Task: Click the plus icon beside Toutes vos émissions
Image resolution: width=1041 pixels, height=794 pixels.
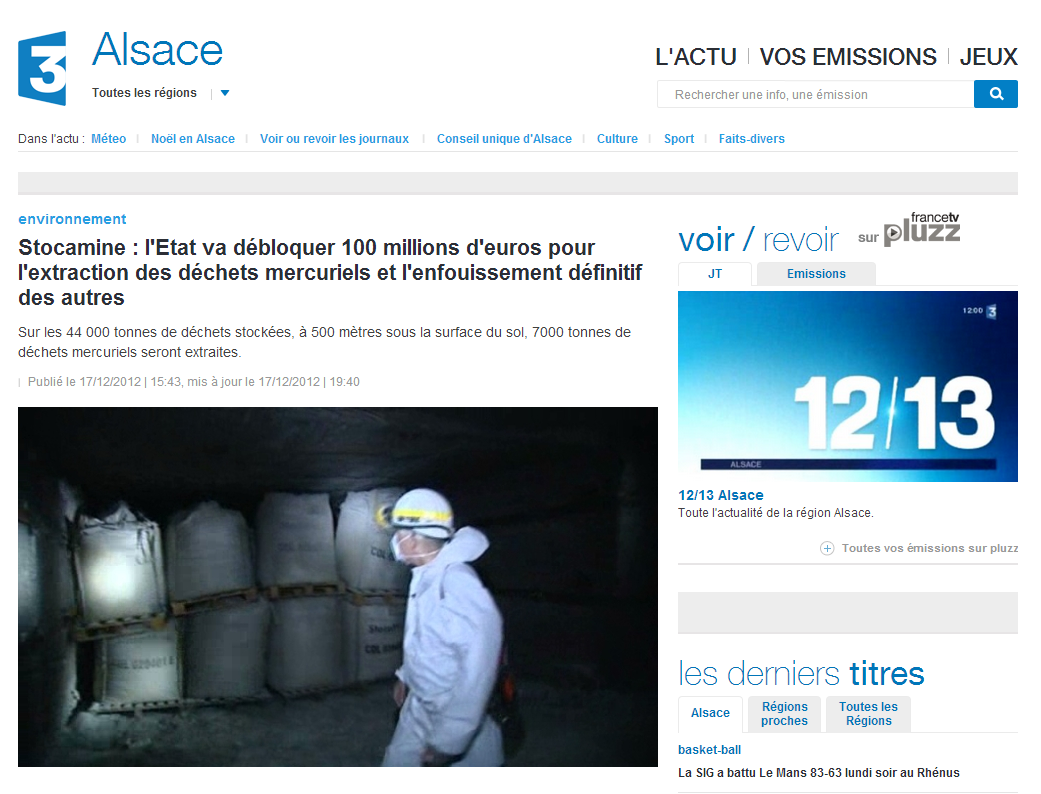Action: point(827,548)
